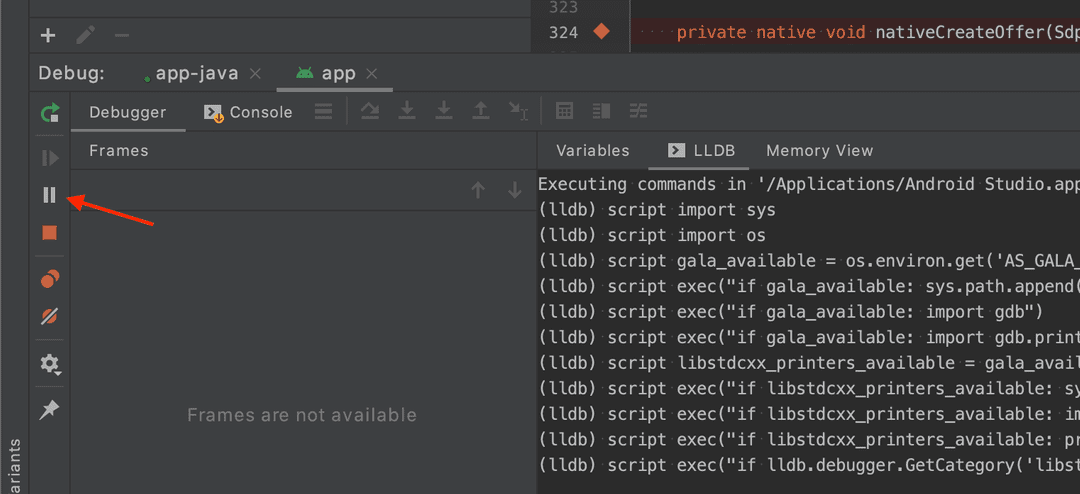Click line number 323 in the gutter
Viewport: 1080px width, 494px height.
[564, 7]
